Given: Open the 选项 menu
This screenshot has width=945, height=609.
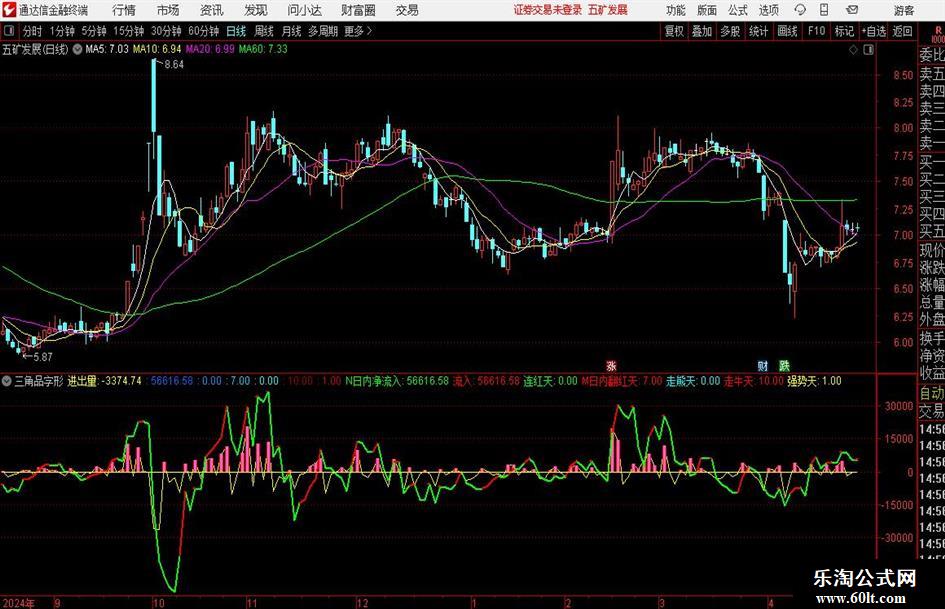Looking at the screenshot, I should [769, 10].
